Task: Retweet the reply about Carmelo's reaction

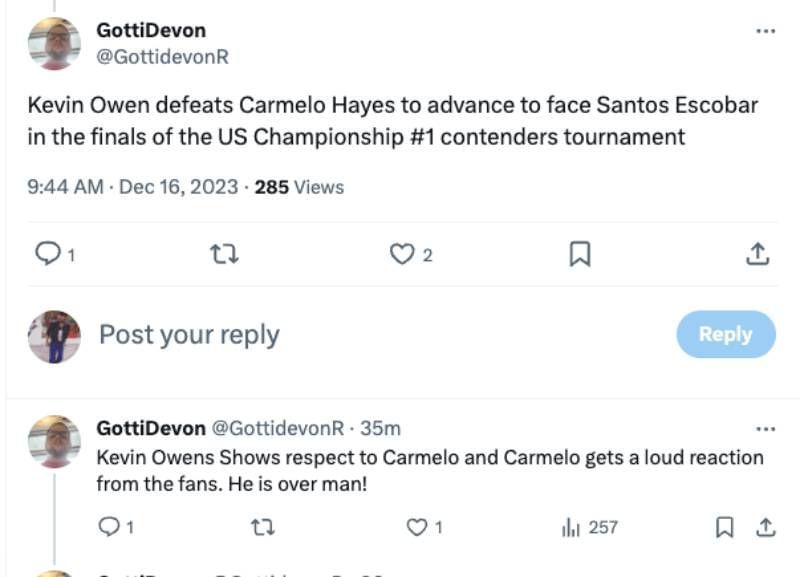Action: click(263, 527)
